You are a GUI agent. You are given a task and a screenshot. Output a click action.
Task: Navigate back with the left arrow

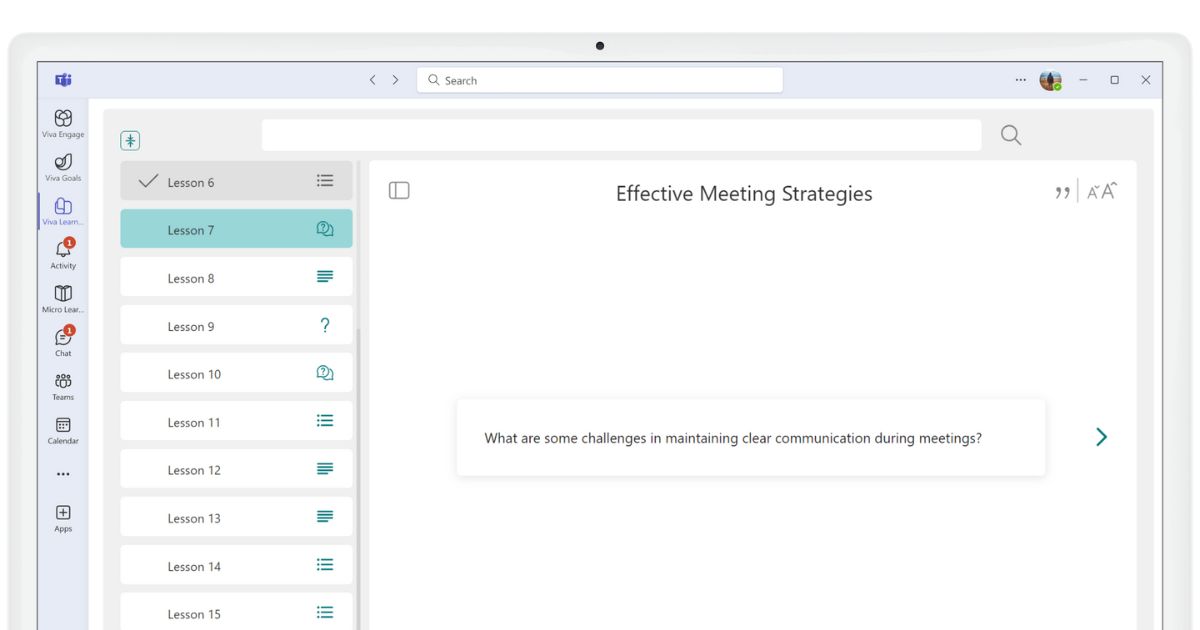(373, 80)
